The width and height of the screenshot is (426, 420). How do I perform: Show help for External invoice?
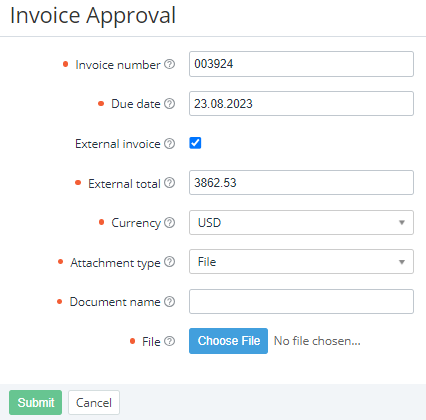click(x=170, y=144)
